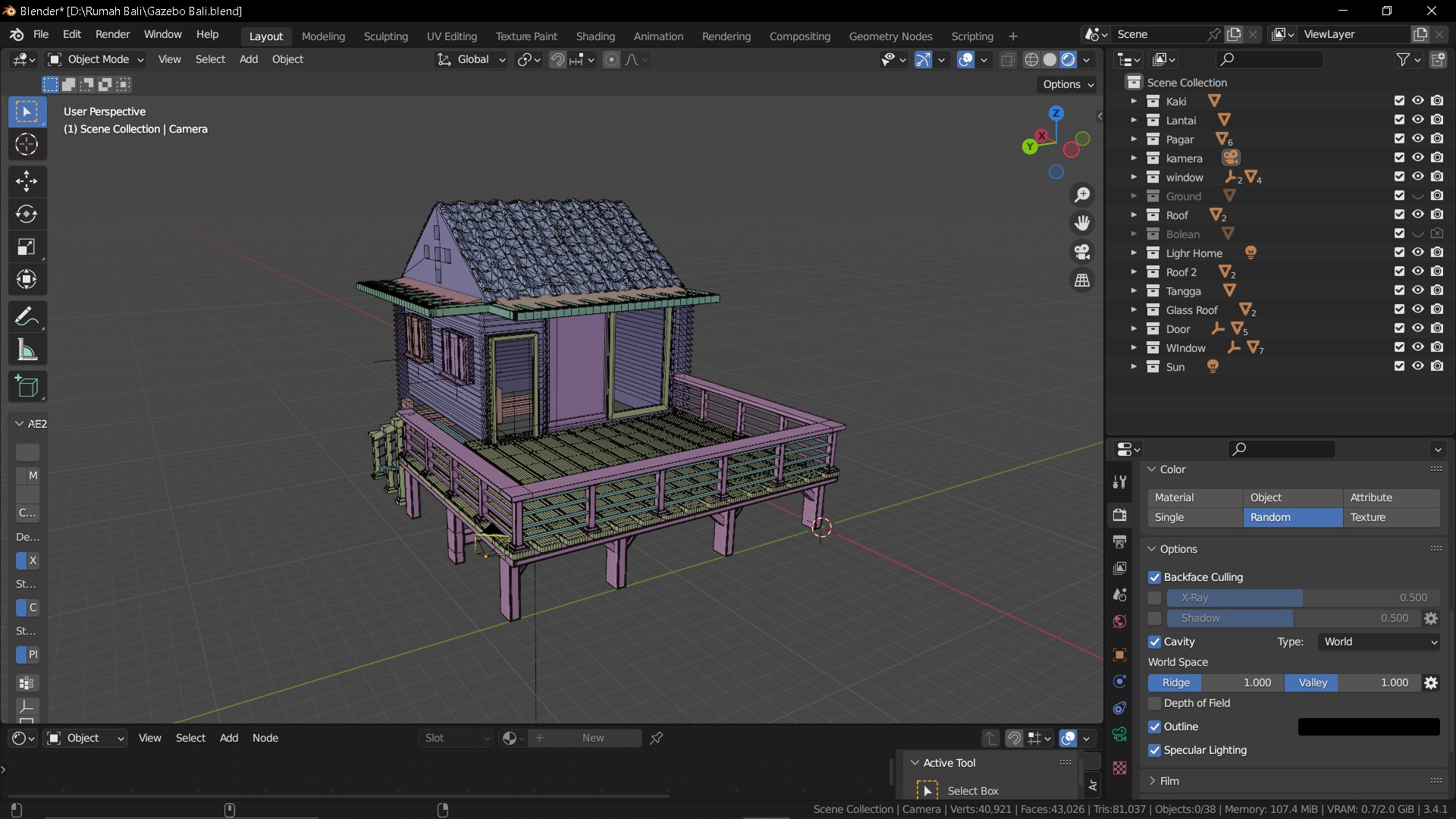Viewport: 1456px width, 819px height.
Task: Click the Outline black color swatch
Action: point(1369,726)
